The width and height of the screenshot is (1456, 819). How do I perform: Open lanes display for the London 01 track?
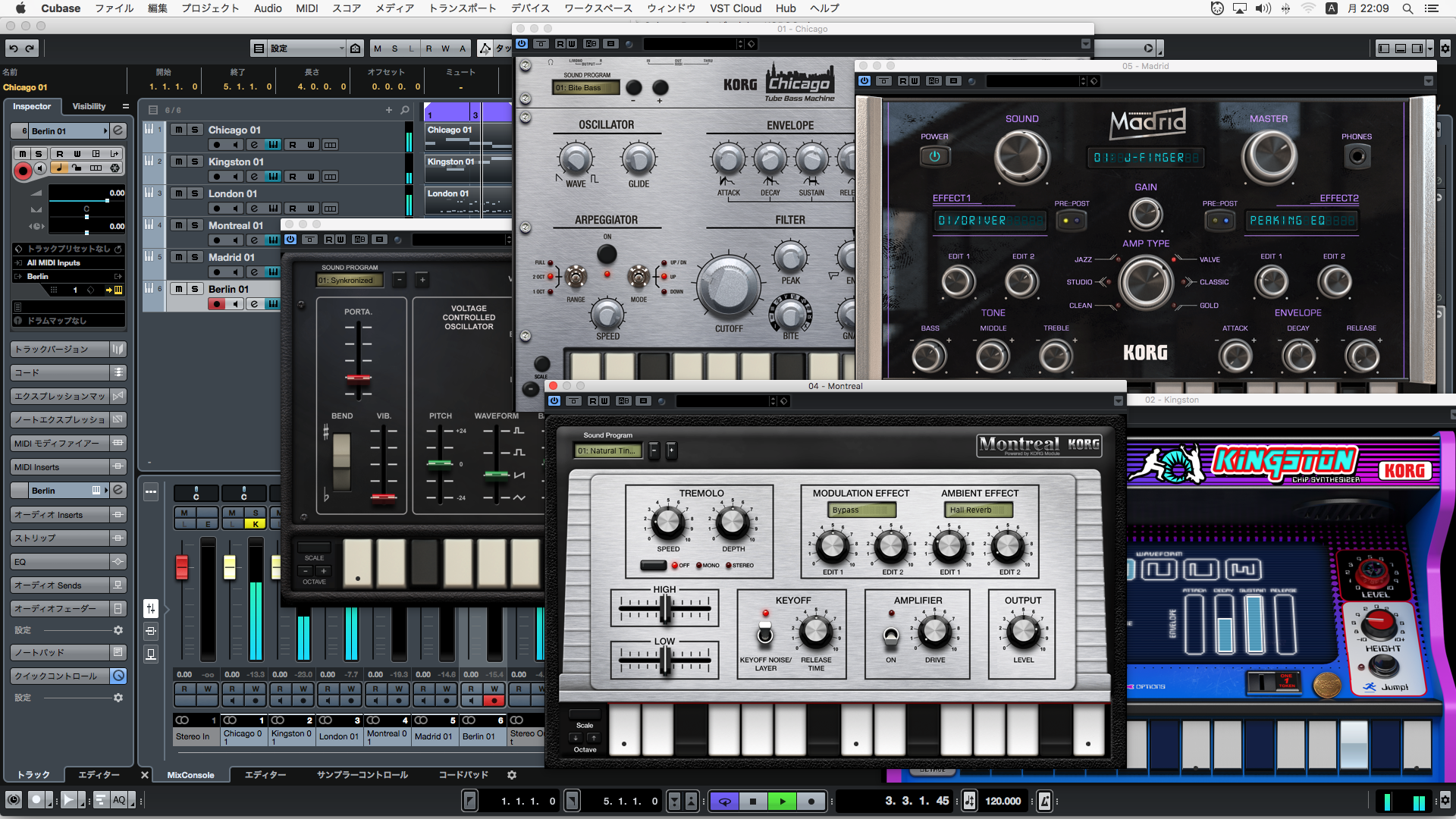(x=330, y=209)
